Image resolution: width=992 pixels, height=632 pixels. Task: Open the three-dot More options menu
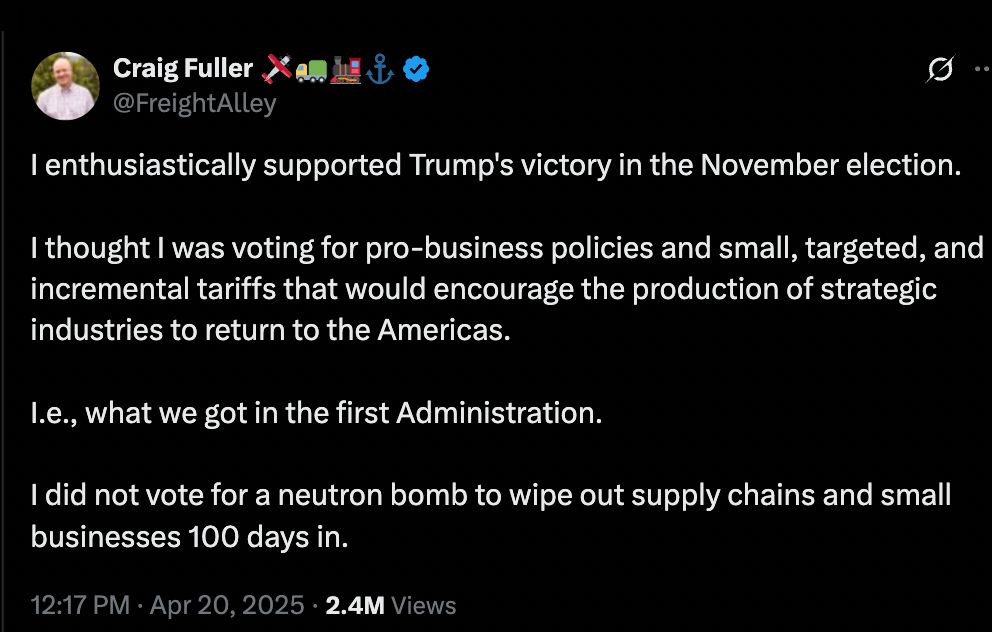978,69
